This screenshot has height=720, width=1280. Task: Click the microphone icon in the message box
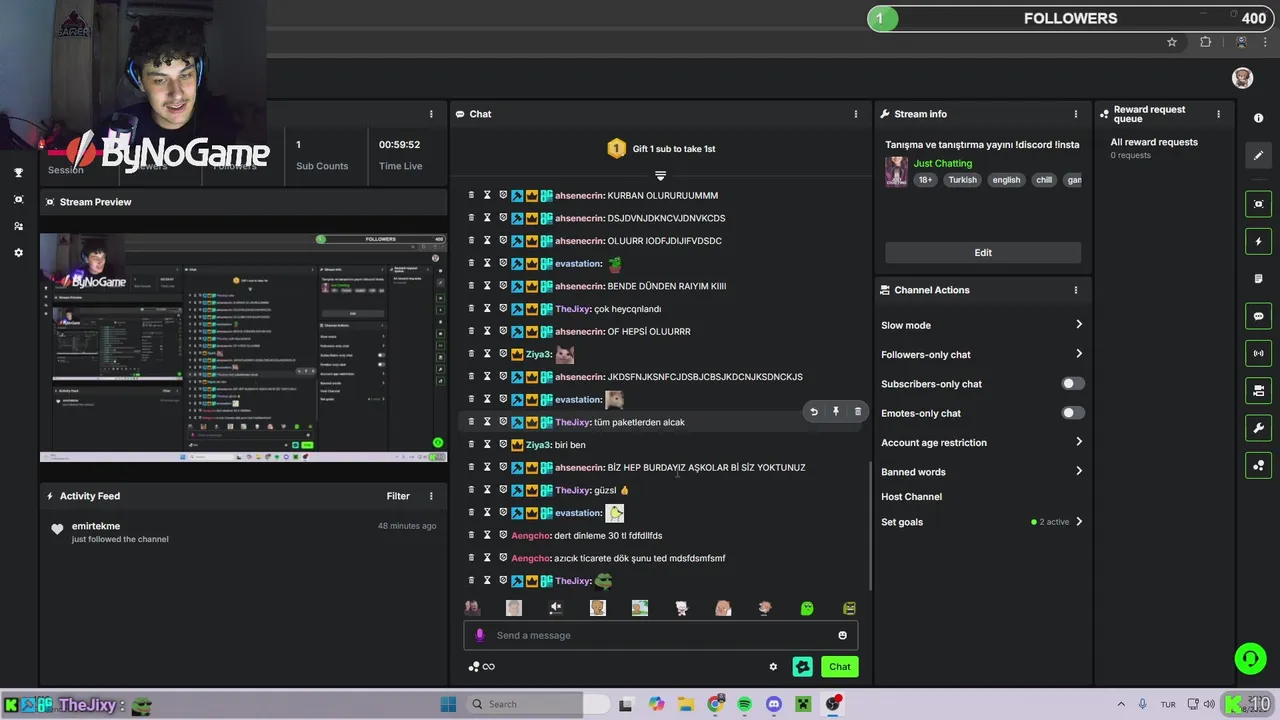[480, 635]
